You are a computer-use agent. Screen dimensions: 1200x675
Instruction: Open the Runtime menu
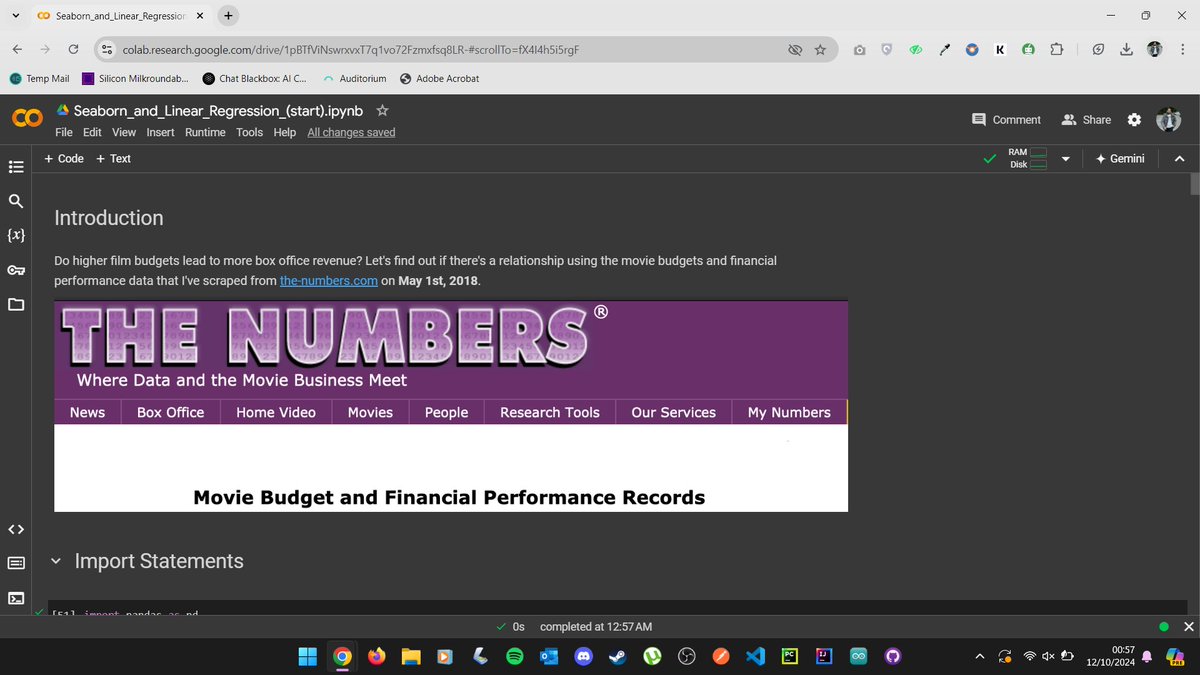[205, 132]
